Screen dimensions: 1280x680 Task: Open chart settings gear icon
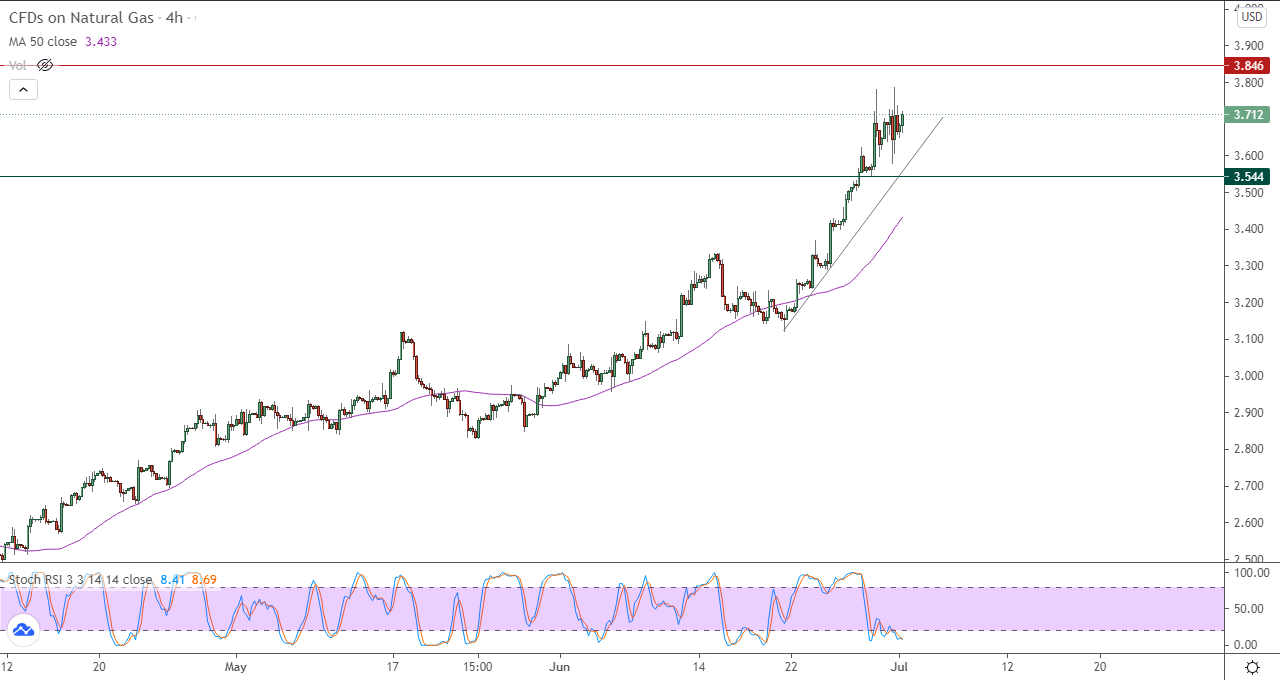(x=1251, y=667)
